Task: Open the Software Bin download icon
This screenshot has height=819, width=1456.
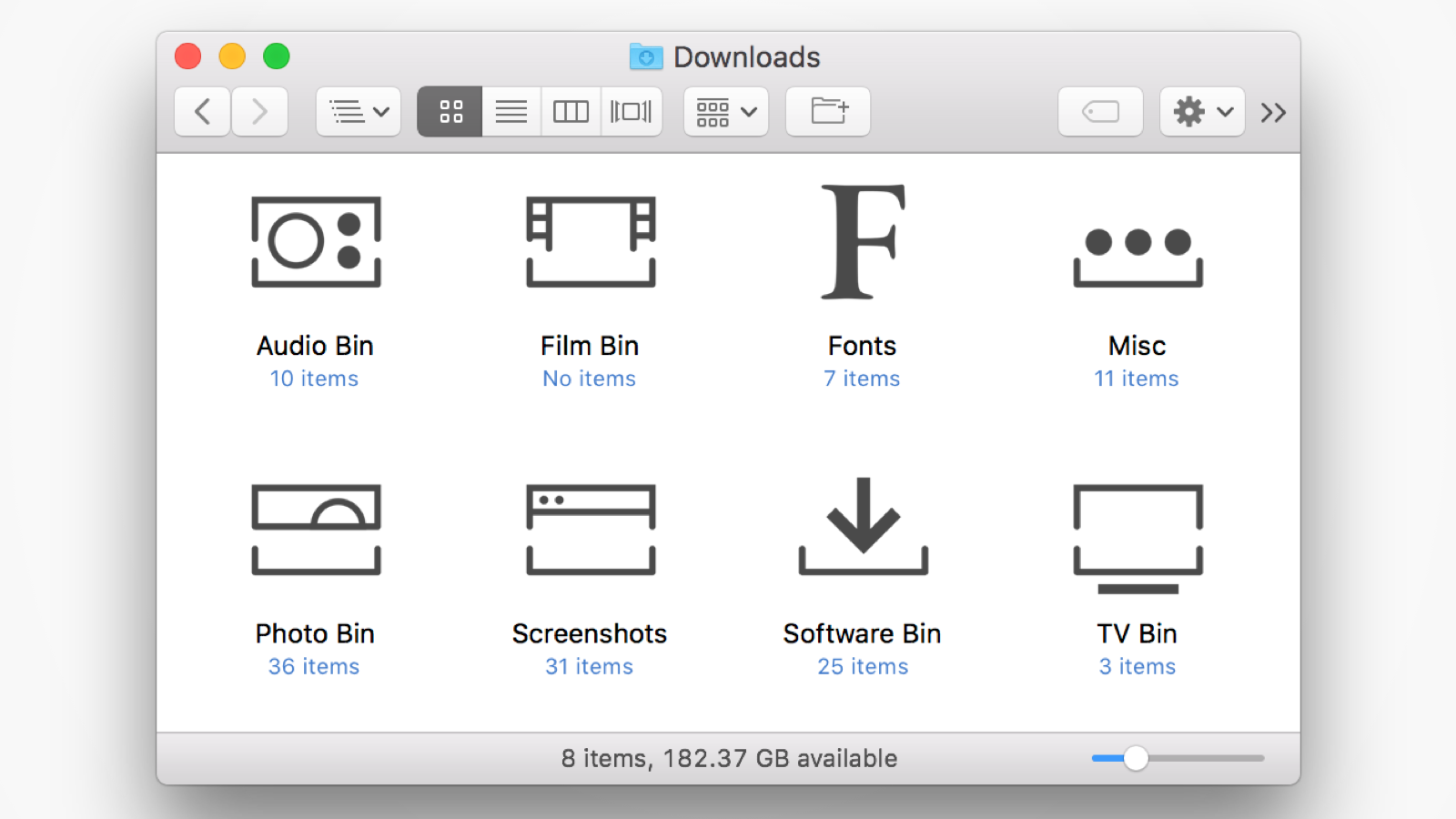Action: [x=863, y=528]
